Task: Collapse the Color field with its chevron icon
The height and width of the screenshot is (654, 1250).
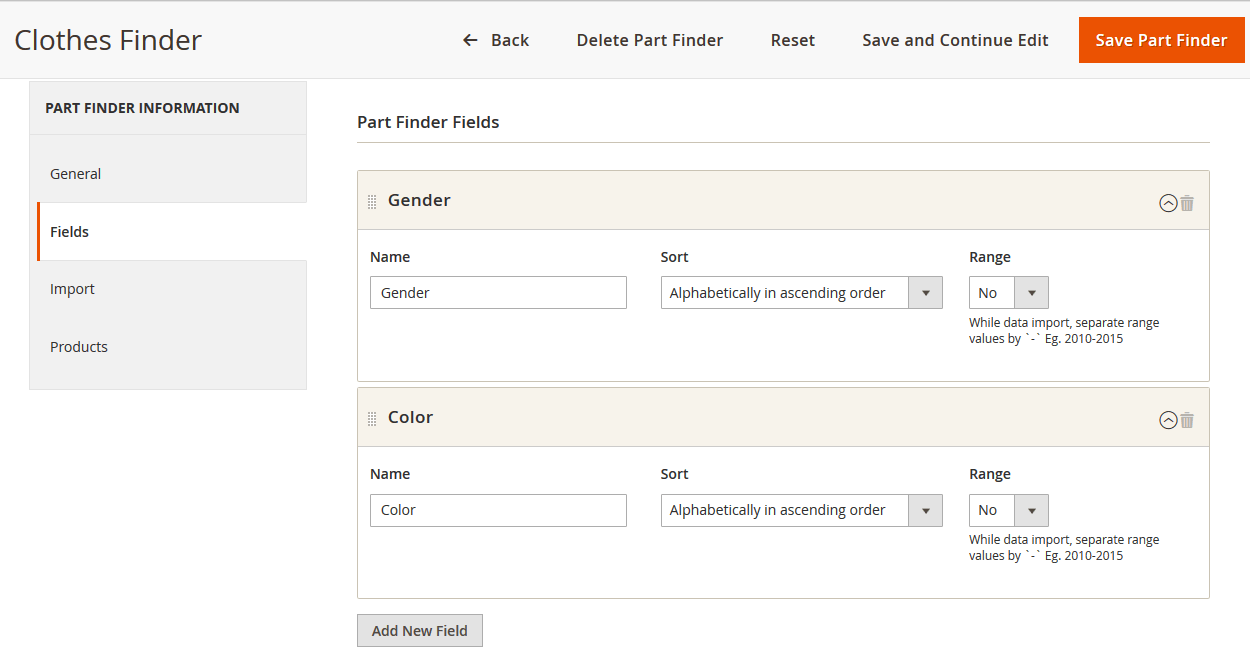Action: point(1168,420)
